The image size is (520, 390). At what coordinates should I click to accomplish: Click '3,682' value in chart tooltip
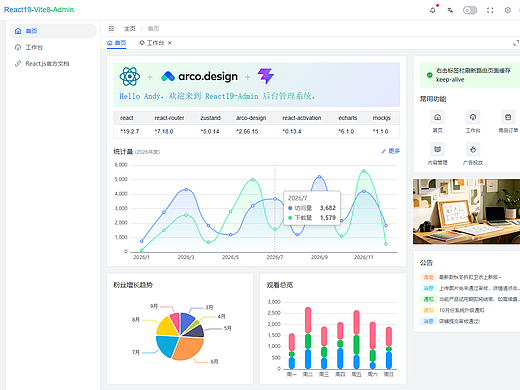pos(328,208)
